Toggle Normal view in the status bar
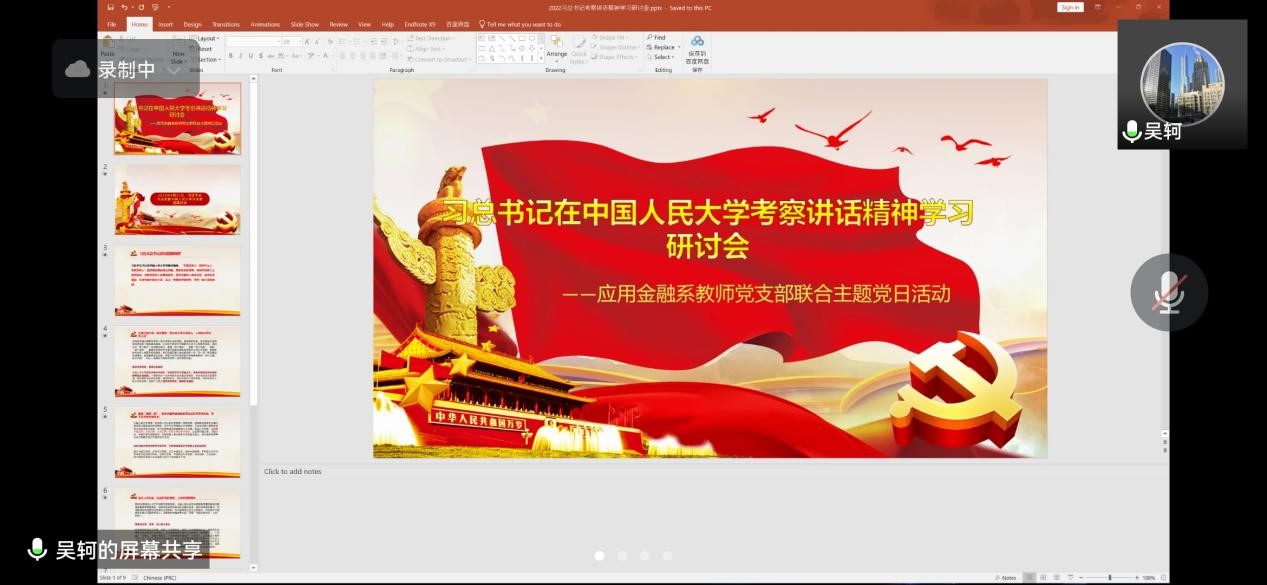The width and height of the screenshot is (1267, 585). tap(1030, 577)
